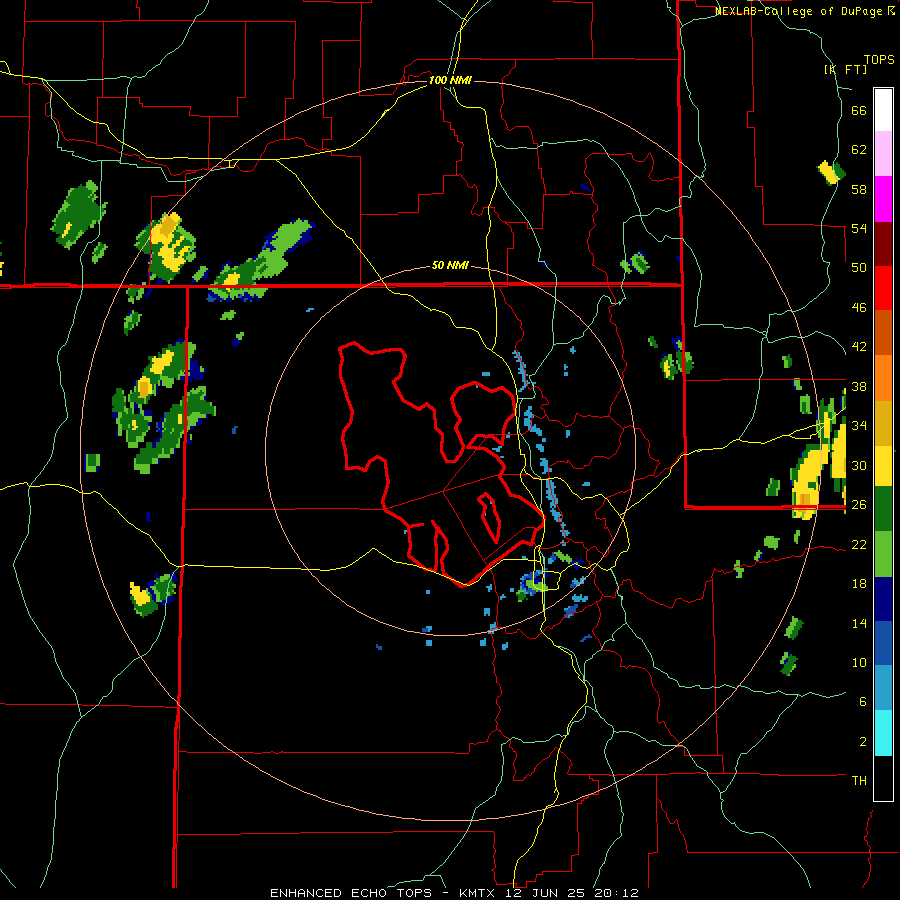Select the "26" legend value

pyautogui.click(x=859, y=505)
